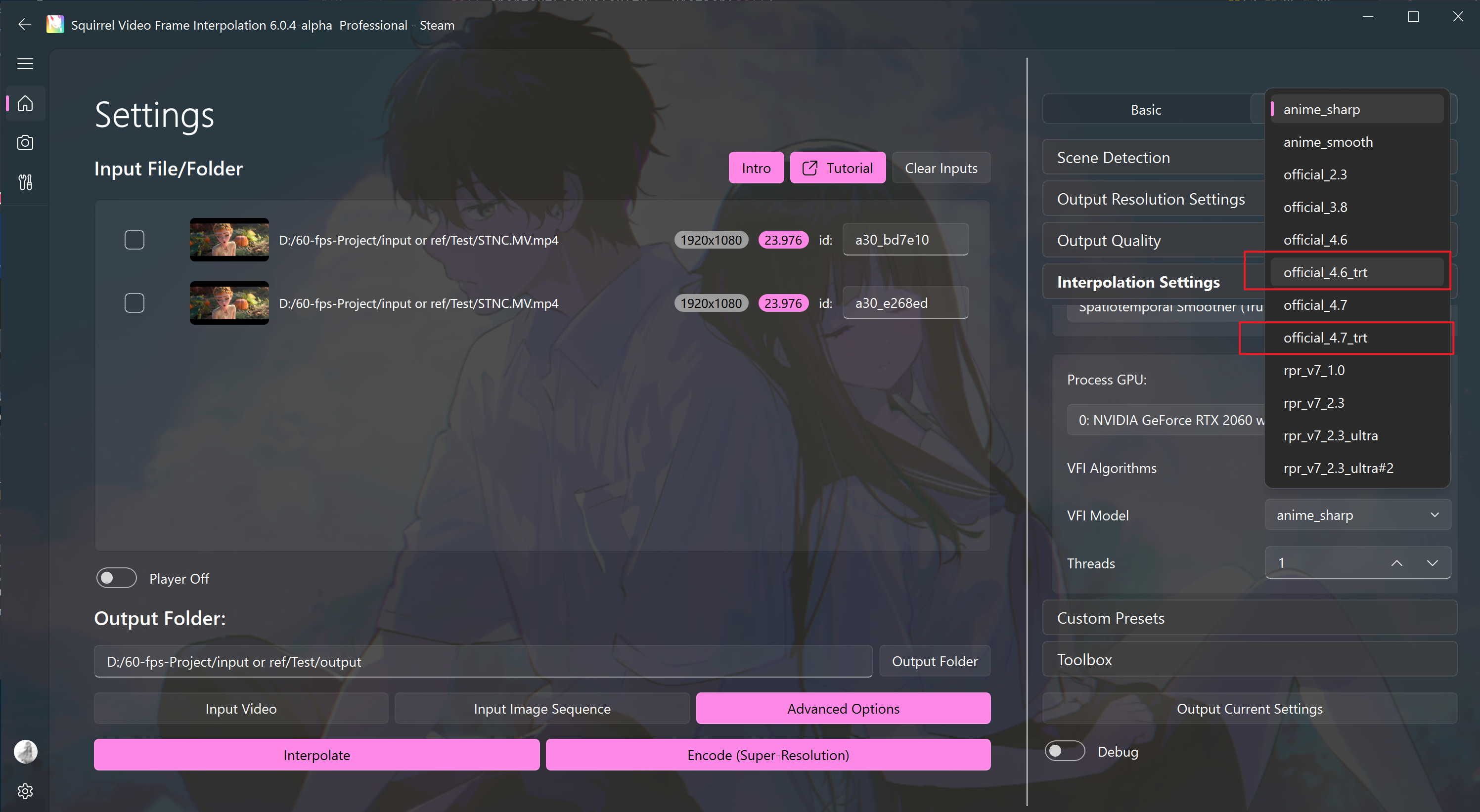Screen dimensions: 1480x812
Task: Choose official_4.6 model option
Action: [x=1357, y=240]
